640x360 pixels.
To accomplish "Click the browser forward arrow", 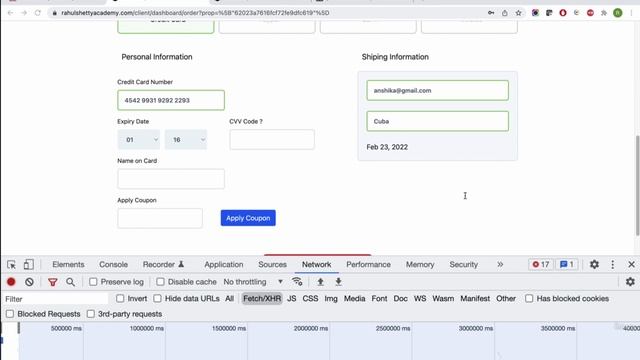I will tap(24, 13).
